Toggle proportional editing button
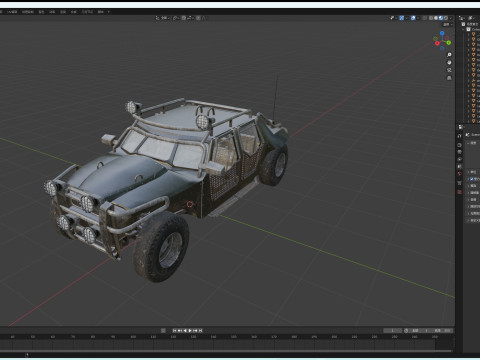The height and width of the screenshot is (360, 480). pyautogui.click(x=198, y=18)
